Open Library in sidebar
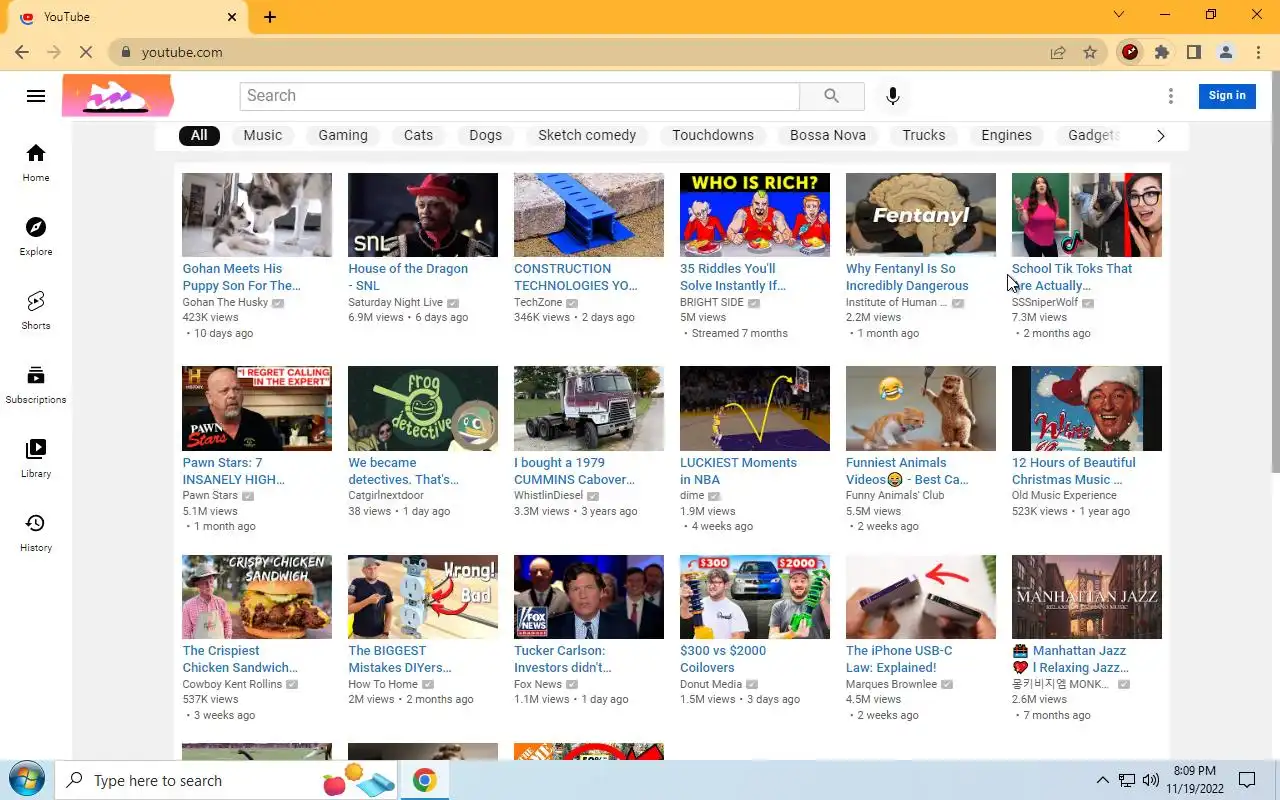 point(36,459)
